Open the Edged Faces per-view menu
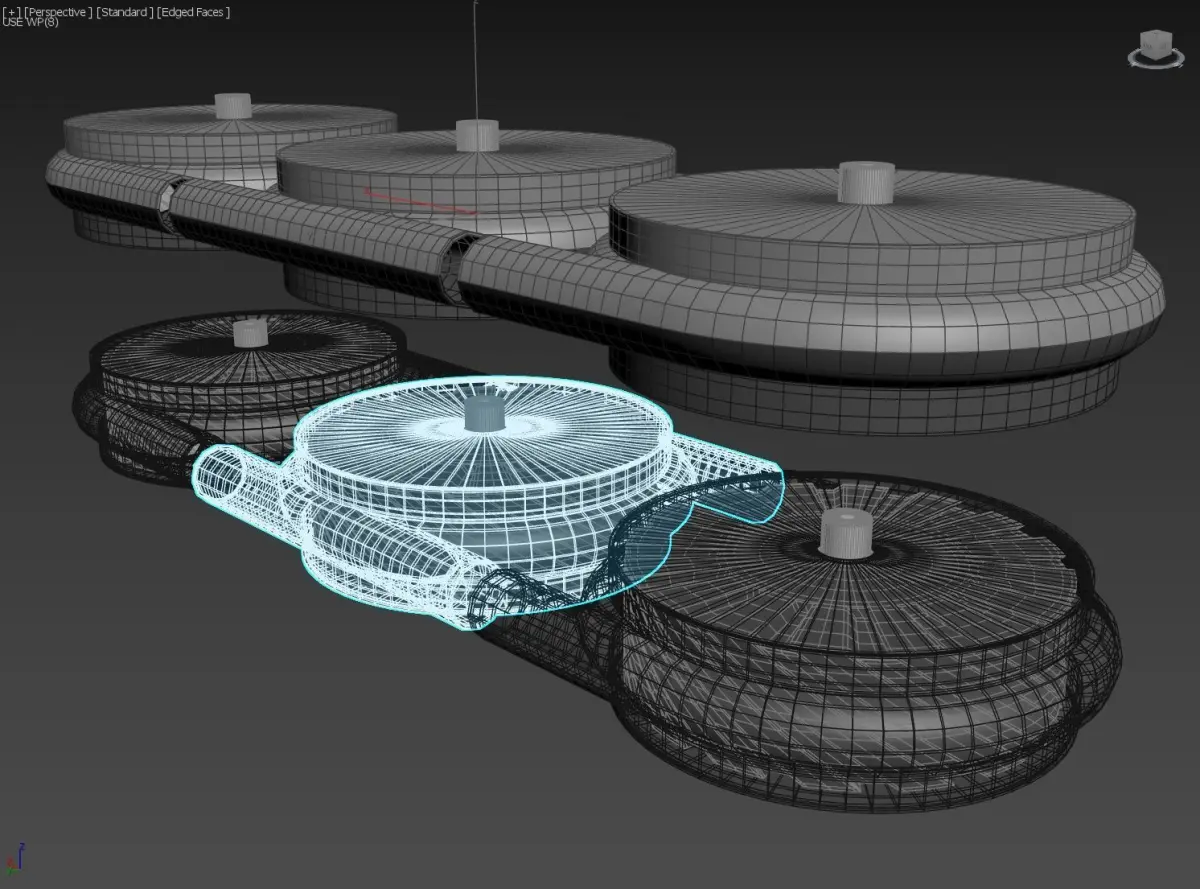 193,12
